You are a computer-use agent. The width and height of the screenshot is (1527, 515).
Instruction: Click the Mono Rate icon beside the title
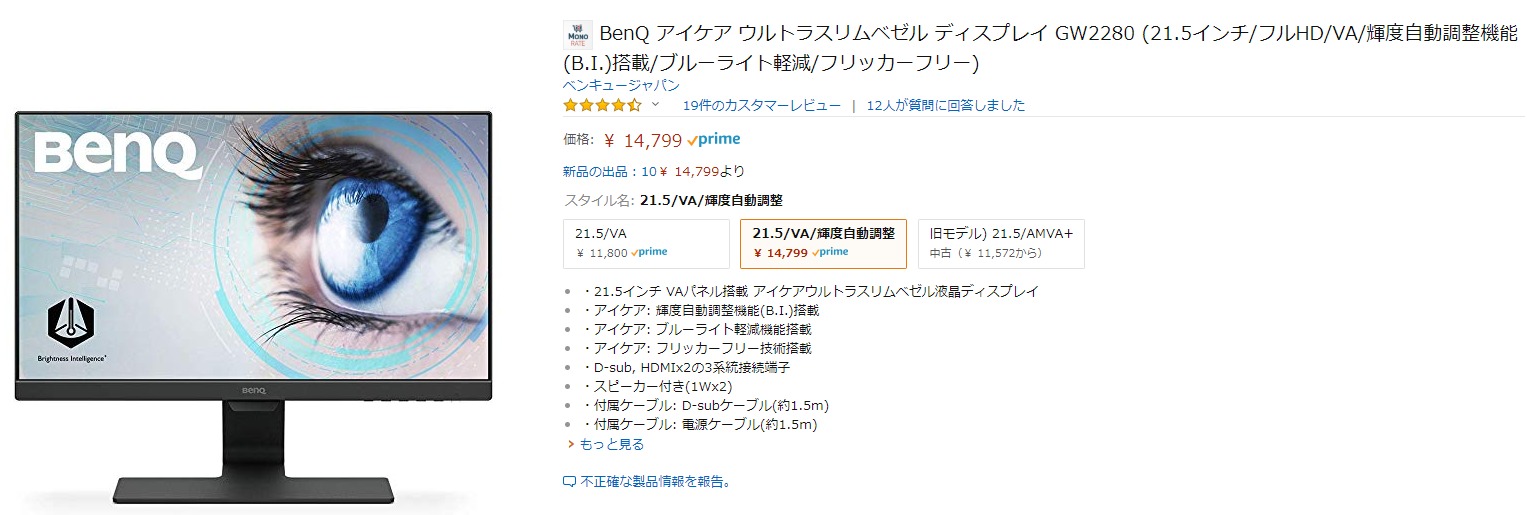point(577,35)
